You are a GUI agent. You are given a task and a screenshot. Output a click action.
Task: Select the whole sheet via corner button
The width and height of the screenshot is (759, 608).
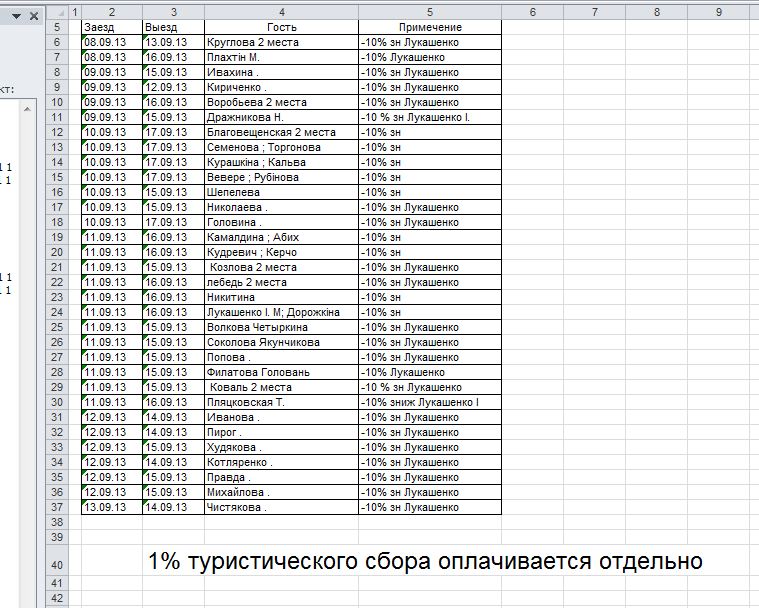[x=57, y=12]
